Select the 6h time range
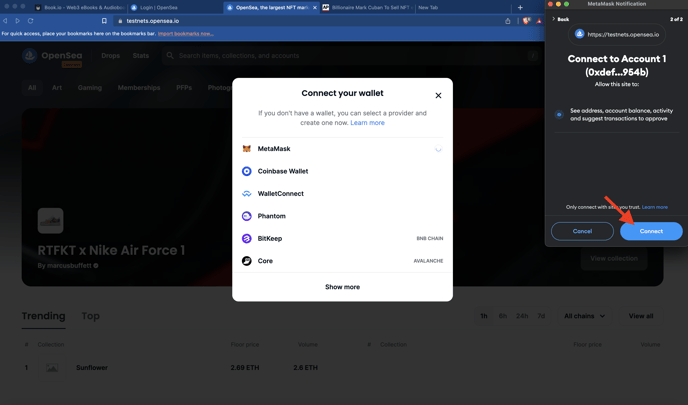688x405 pixels. coord(502,316)
